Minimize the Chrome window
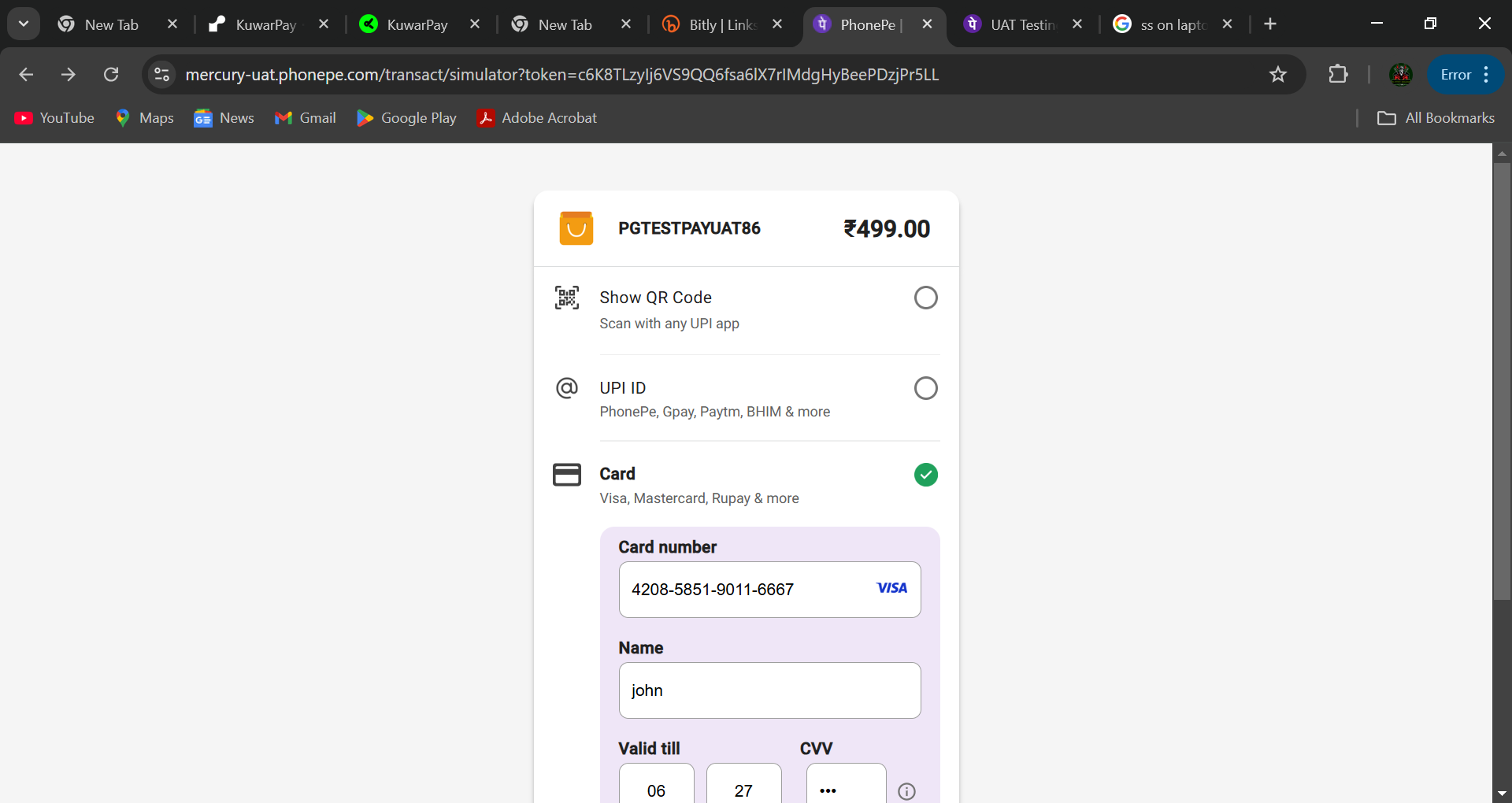 [x=1377, y=24]
